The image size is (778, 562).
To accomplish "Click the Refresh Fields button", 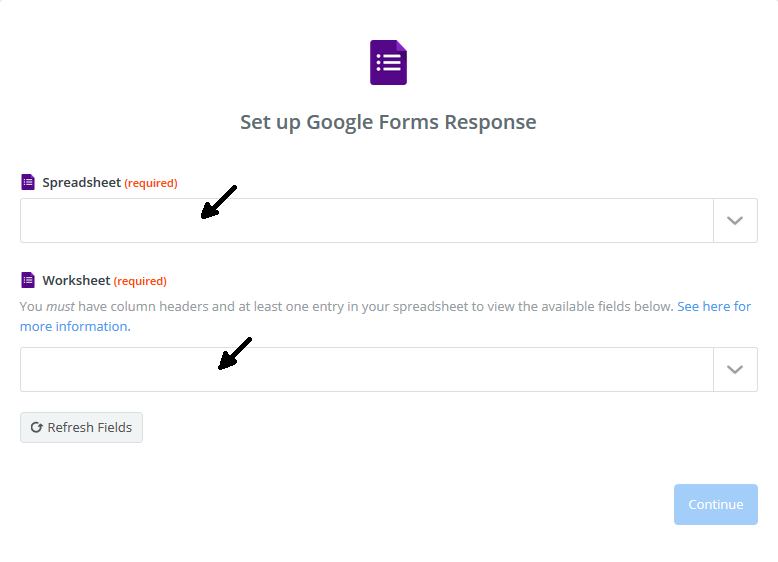I will click(81, 427).
